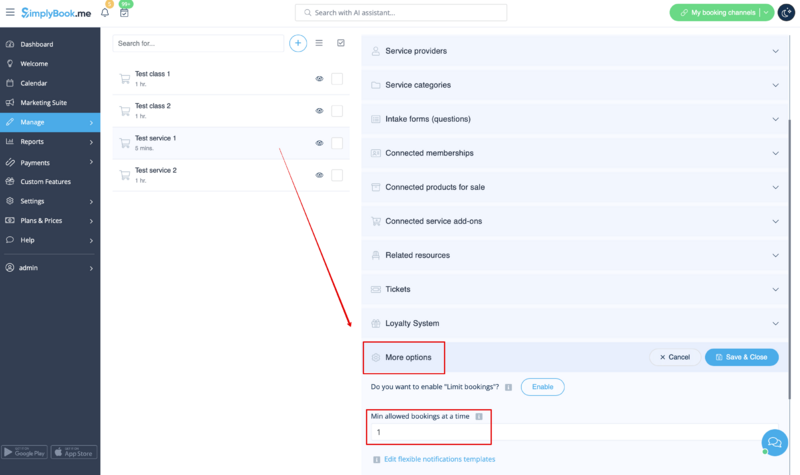Click info icon next to Limit bookings question
Viewport: 800px width, 475px height.
508,387
